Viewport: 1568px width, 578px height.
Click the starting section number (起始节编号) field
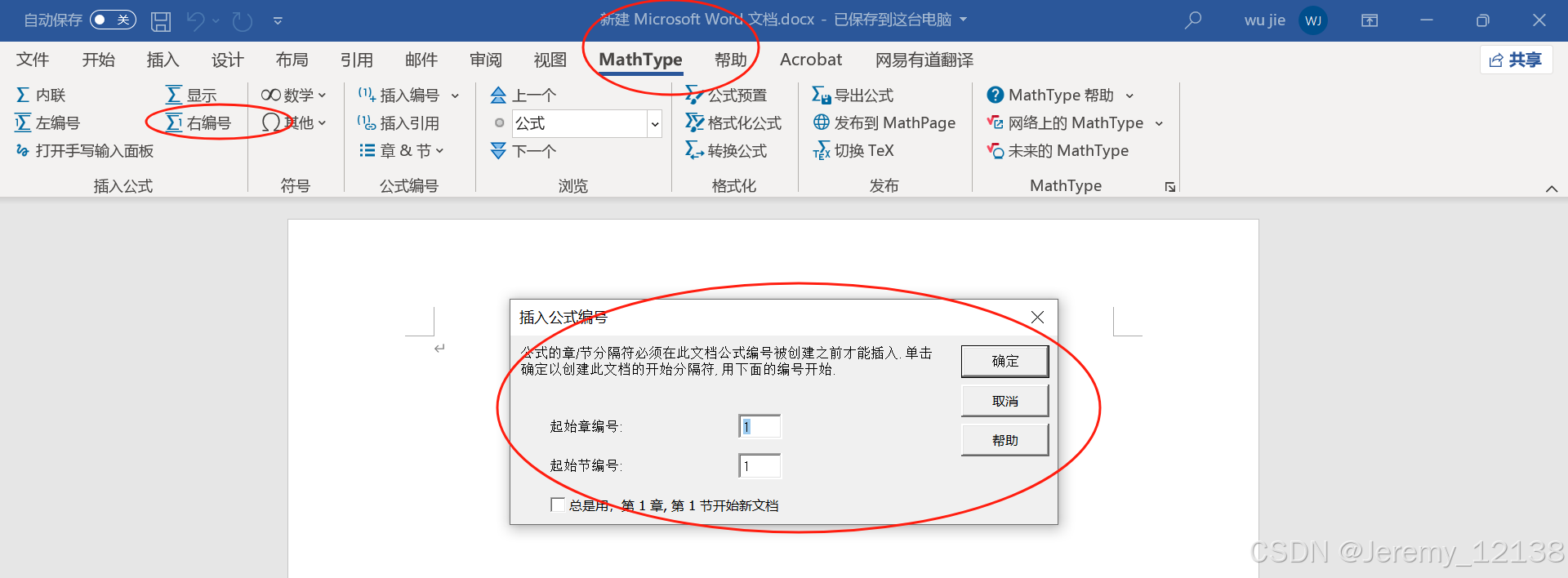[759, 466]
